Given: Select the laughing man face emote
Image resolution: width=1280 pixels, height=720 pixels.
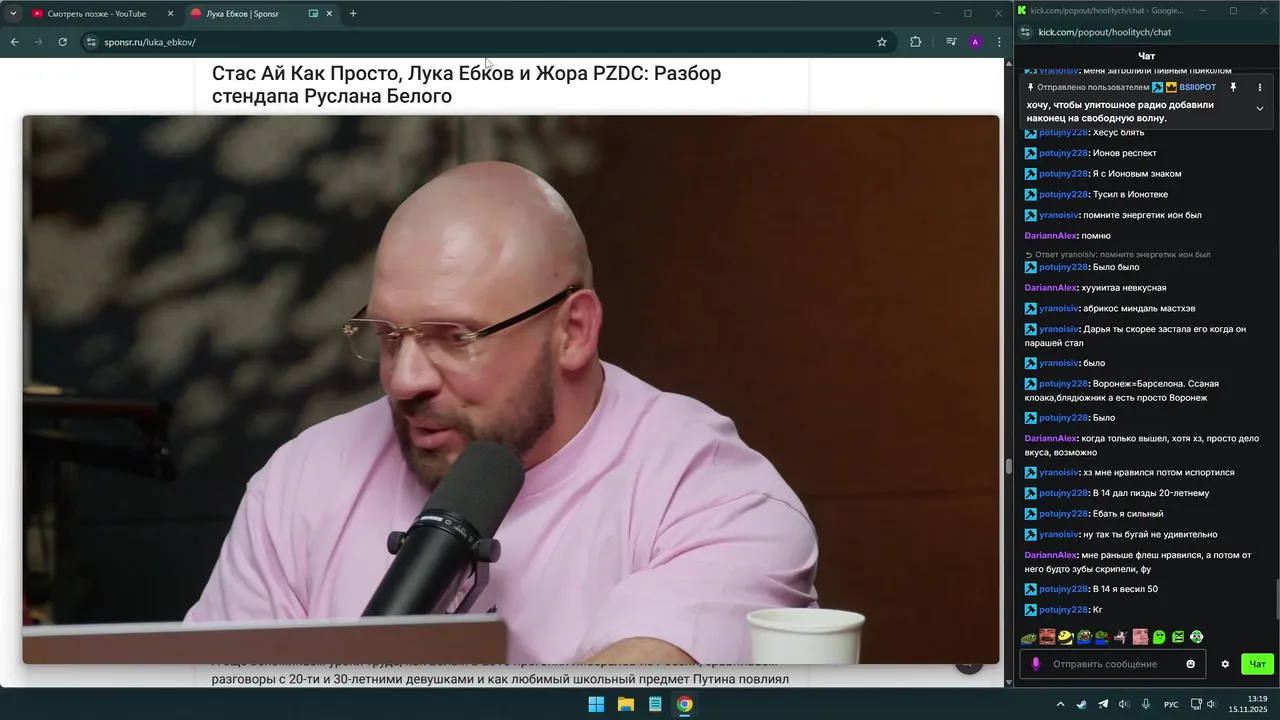Looking at the screenshot, I should [1047, 637].
